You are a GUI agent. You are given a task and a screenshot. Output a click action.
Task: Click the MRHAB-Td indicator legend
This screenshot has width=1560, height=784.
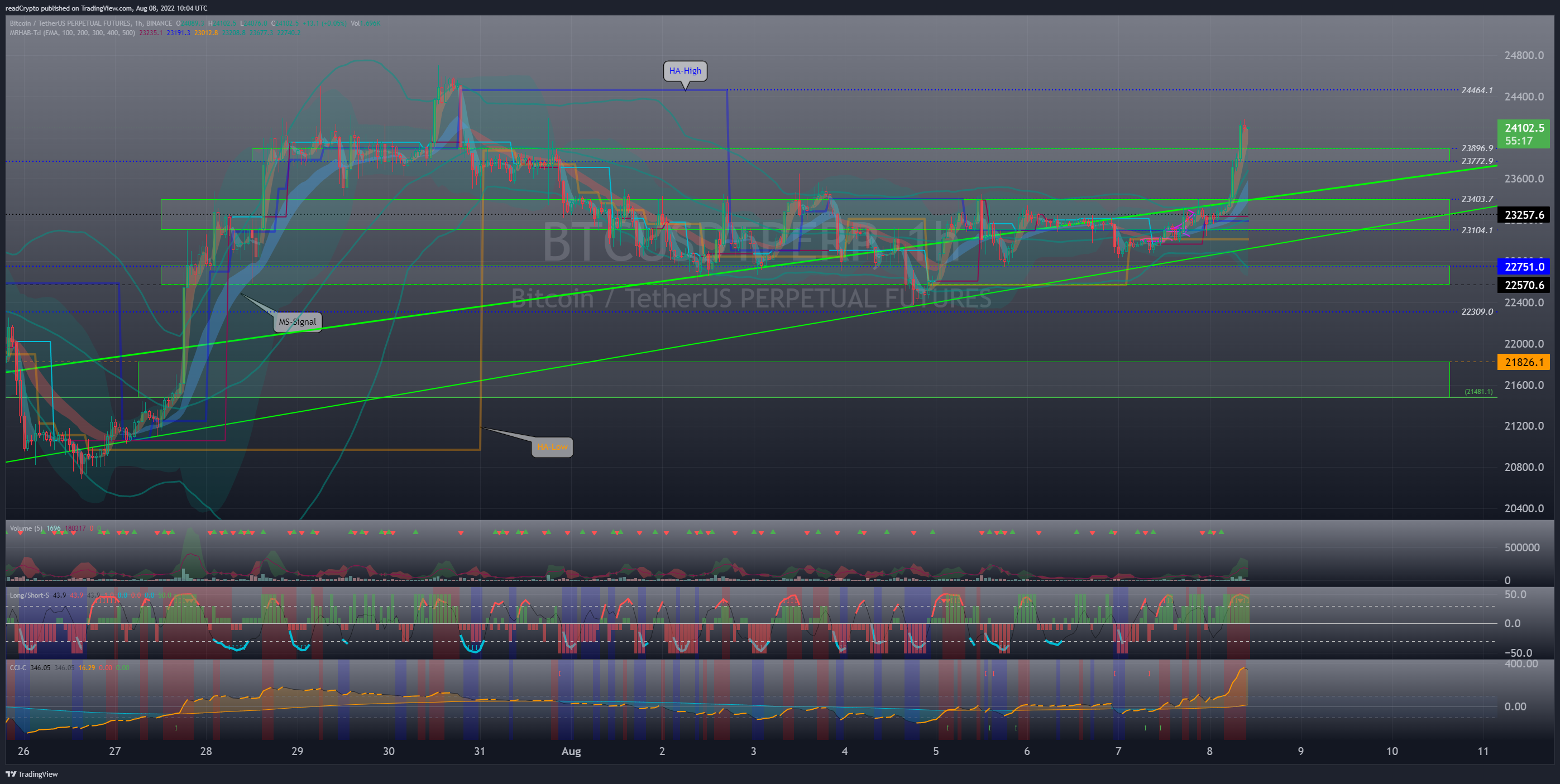coord(72,33)
